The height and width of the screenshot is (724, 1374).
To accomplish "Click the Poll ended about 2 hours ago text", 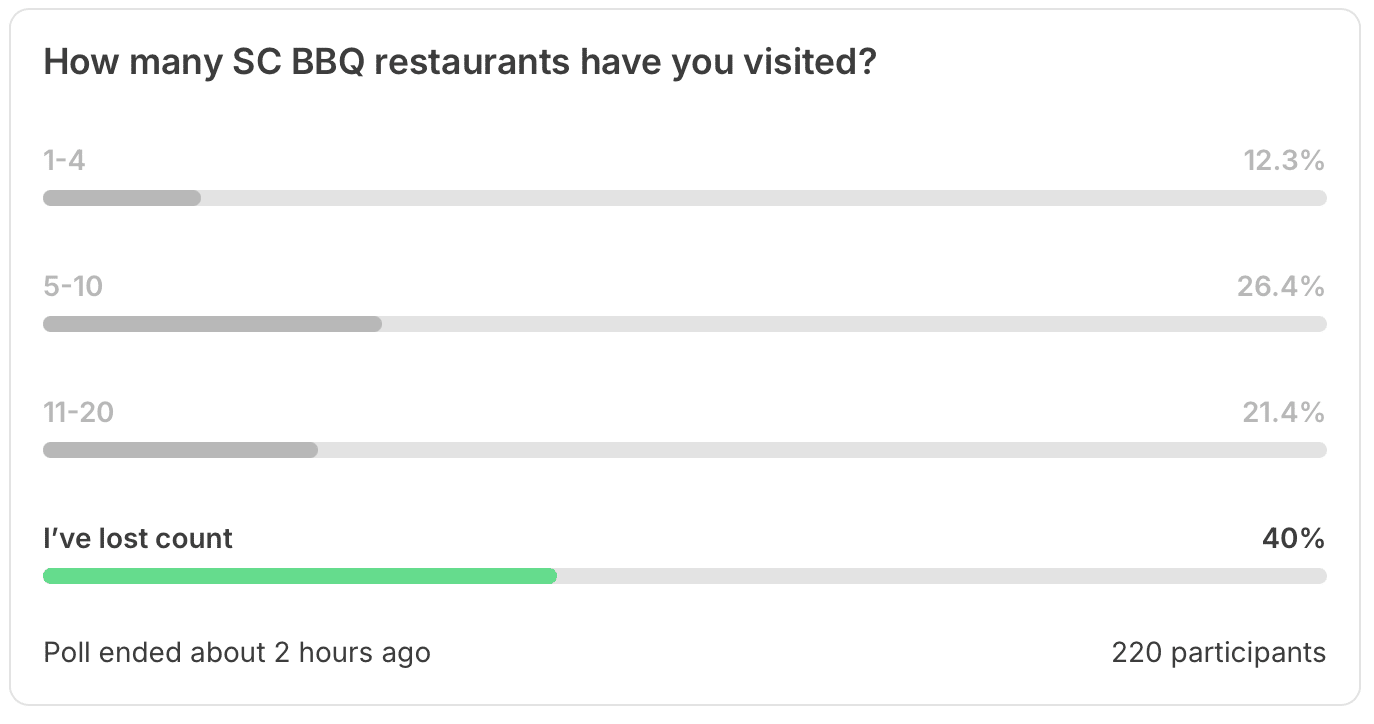I will click(237, 653).
